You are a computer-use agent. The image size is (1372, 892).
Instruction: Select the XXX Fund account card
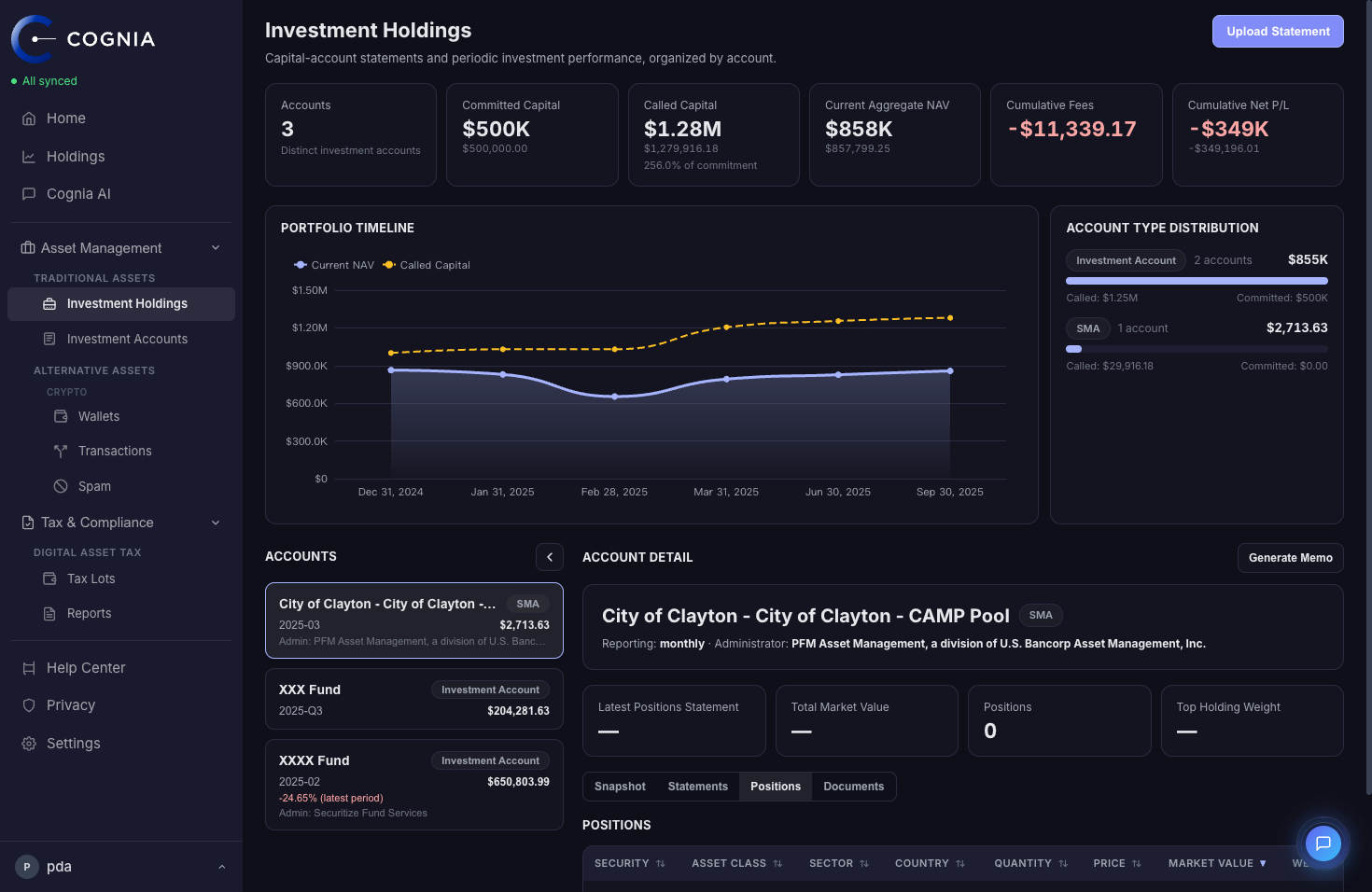click(414, 699)
